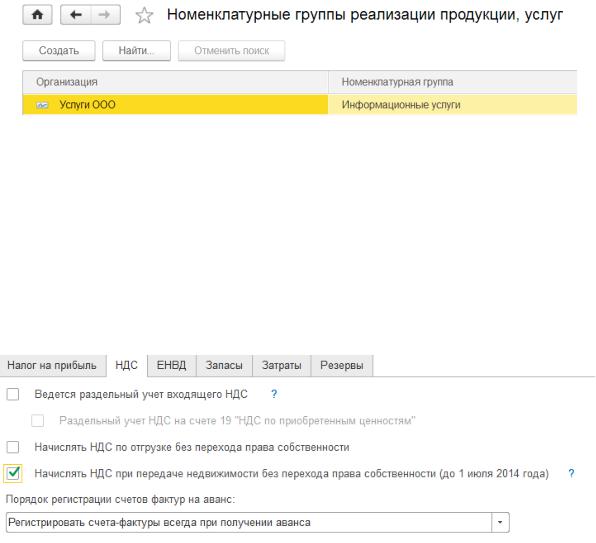Open the Резервы tab
596x543 pixels.
[x=342, y=366]
